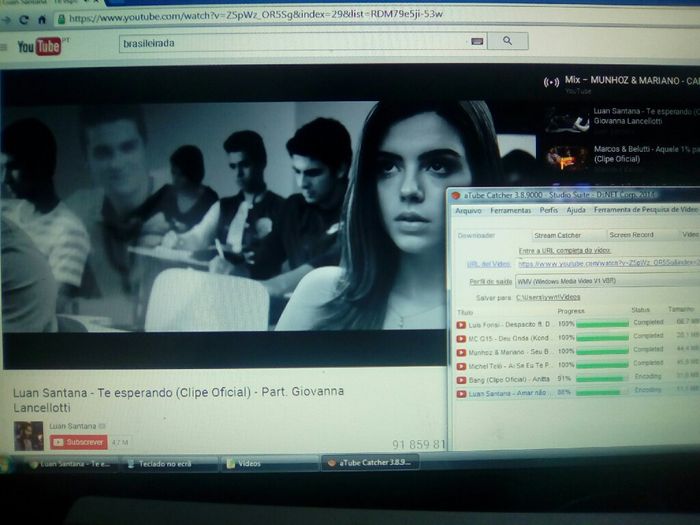This screenshot has width=700, height=525.
Task: Open the C:\Users save folder path link
Action: (x=548, y=297)
